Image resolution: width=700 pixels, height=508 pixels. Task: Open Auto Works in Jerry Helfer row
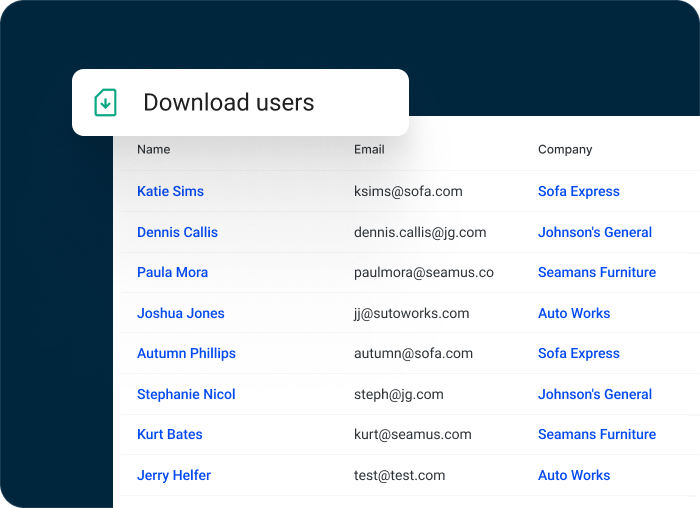tap(573, 475)
